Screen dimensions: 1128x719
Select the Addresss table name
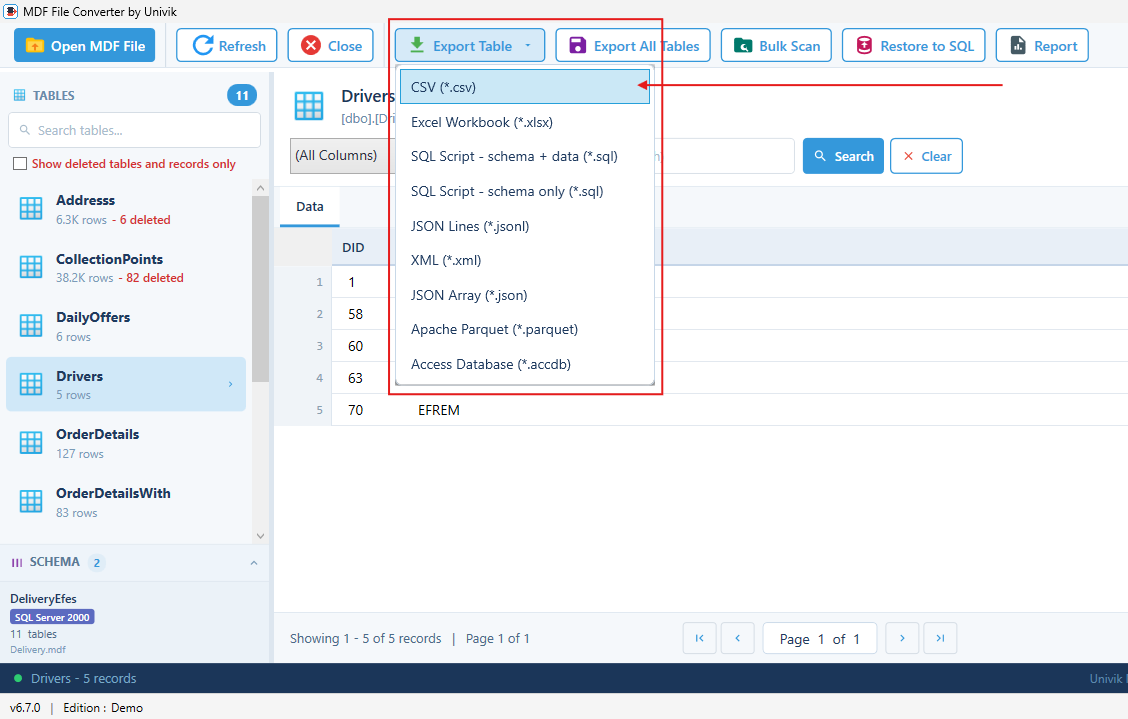(x=86, y=200)
